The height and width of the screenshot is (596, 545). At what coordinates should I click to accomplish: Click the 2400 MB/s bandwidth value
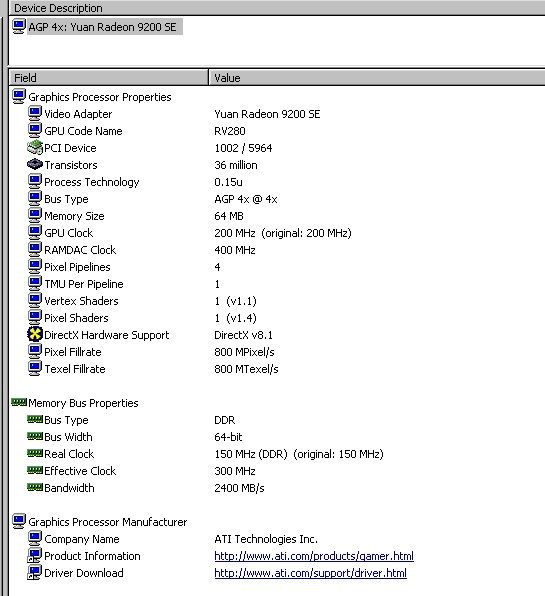click(239, 488)
